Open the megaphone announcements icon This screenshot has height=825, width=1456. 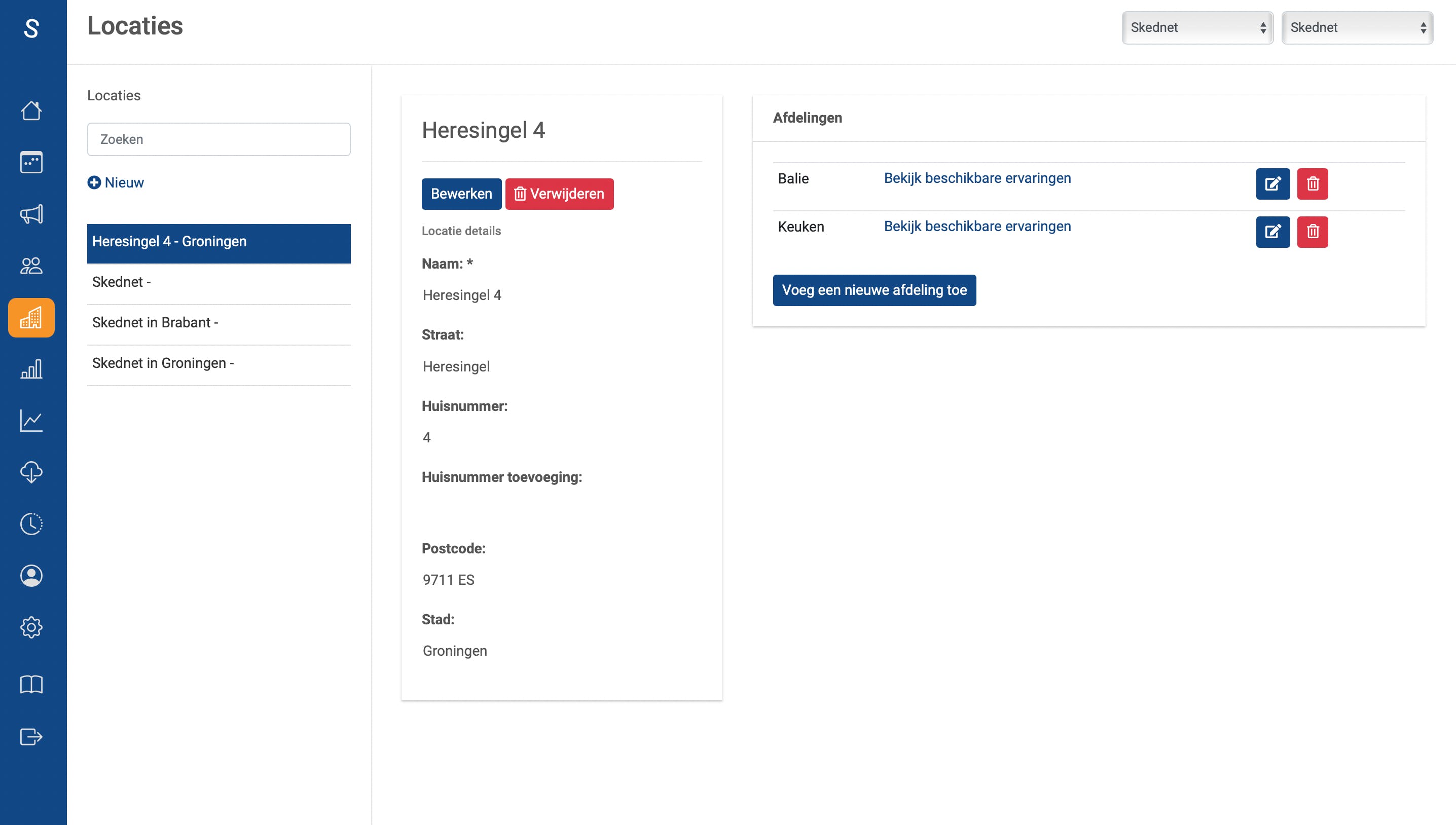tap(31, 214)
